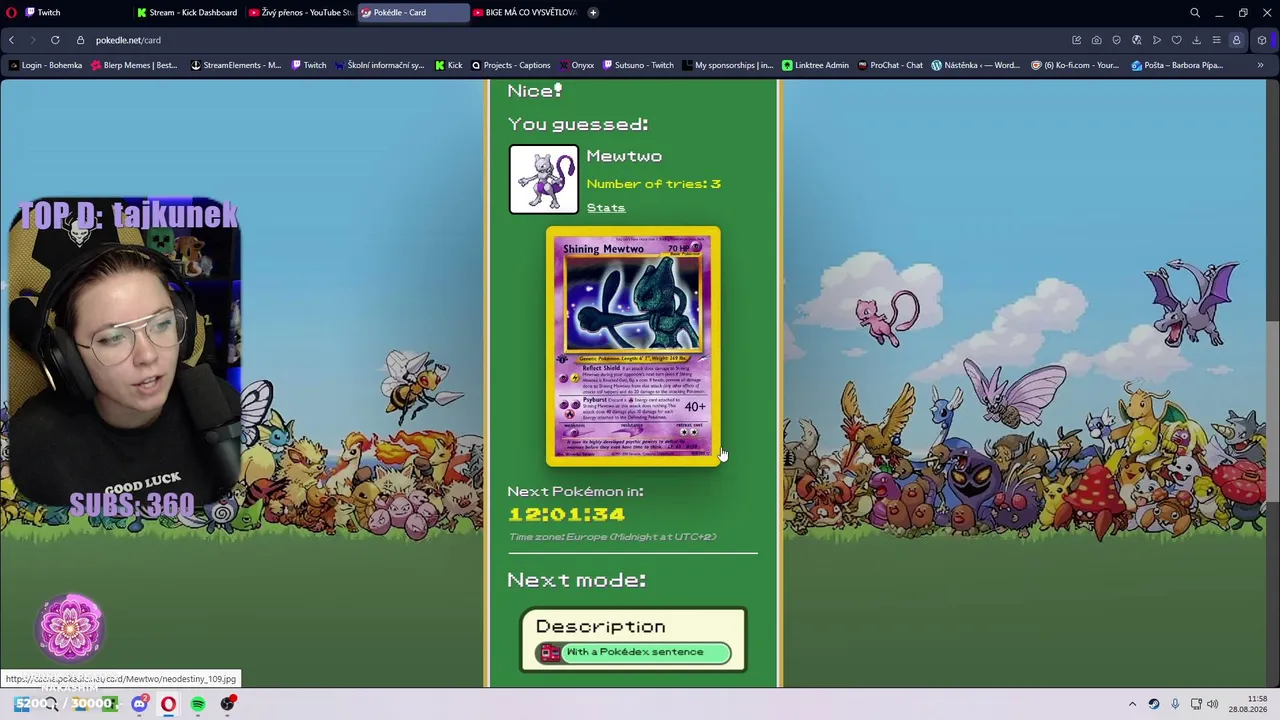Open the Opera icon in the taskbar
The image size is (1280, 720).
pyautogui.click(x=168, y=704)
